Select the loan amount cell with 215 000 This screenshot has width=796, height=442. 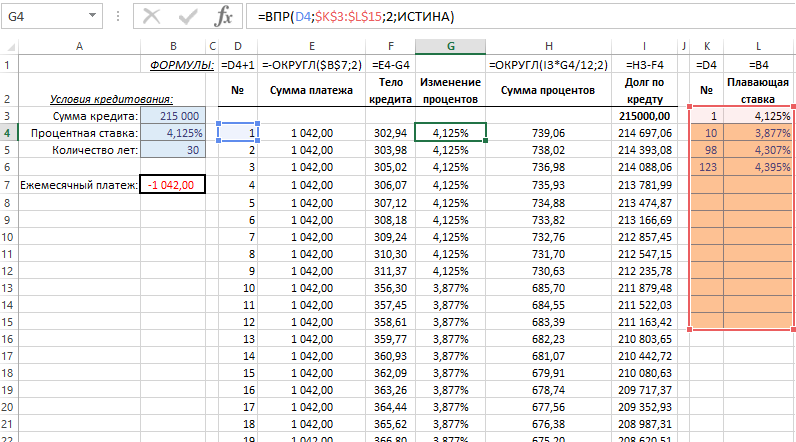click(x=173, y=115)
